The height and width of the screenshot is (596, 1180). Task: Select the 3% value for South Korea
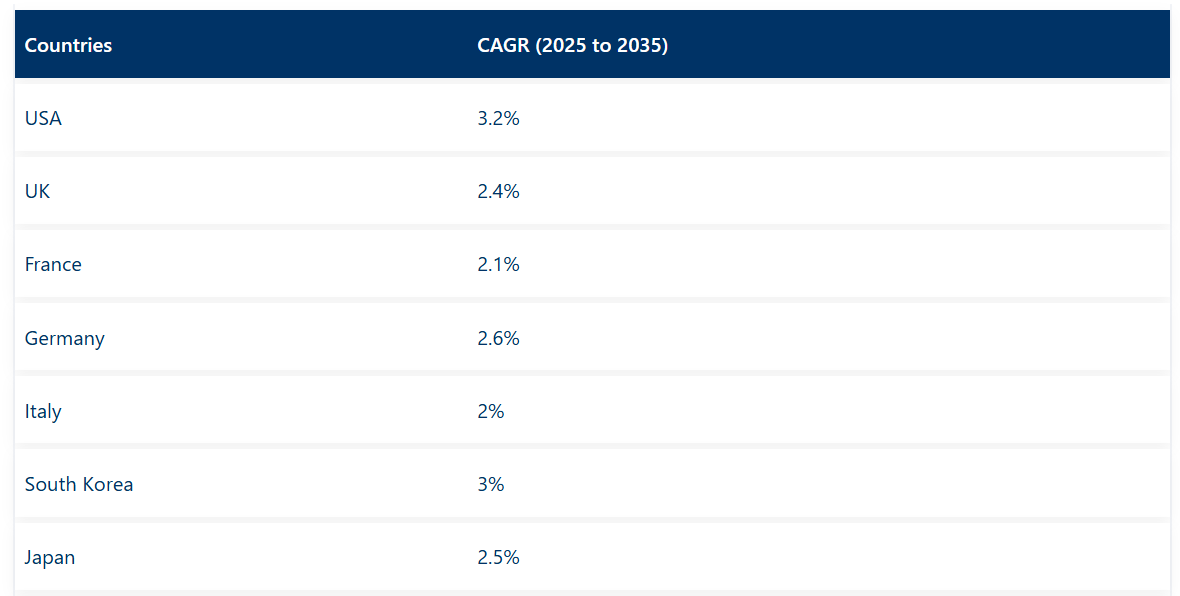pos(490,484)
